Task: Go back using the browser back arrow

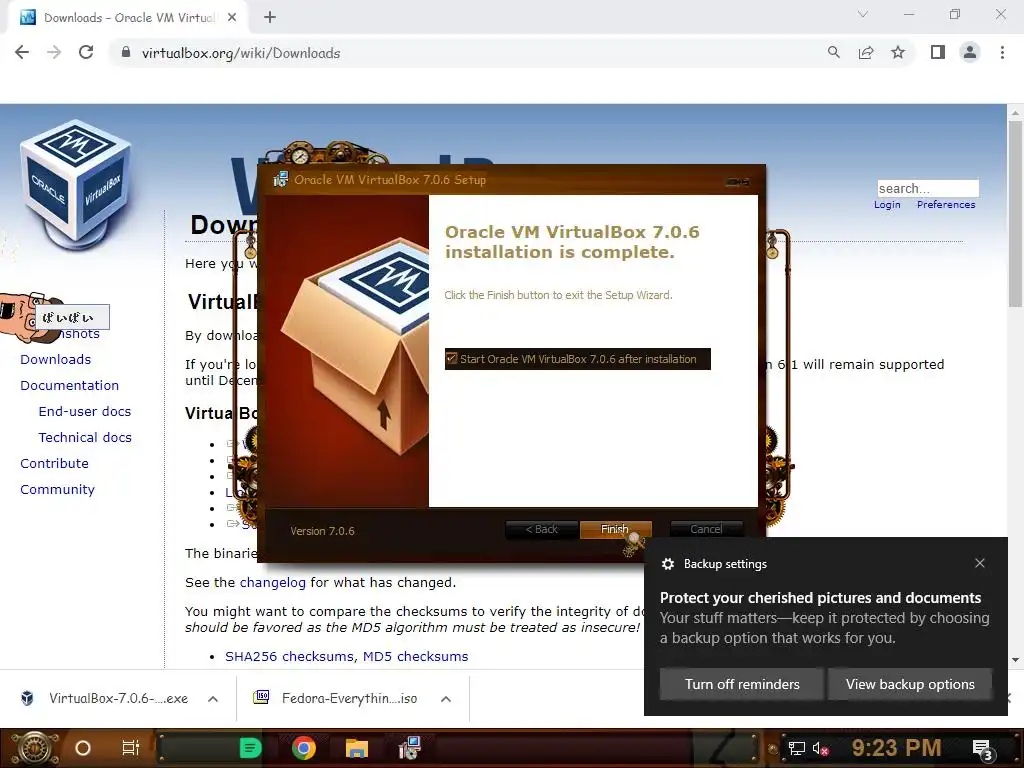Action: [22, 53]
